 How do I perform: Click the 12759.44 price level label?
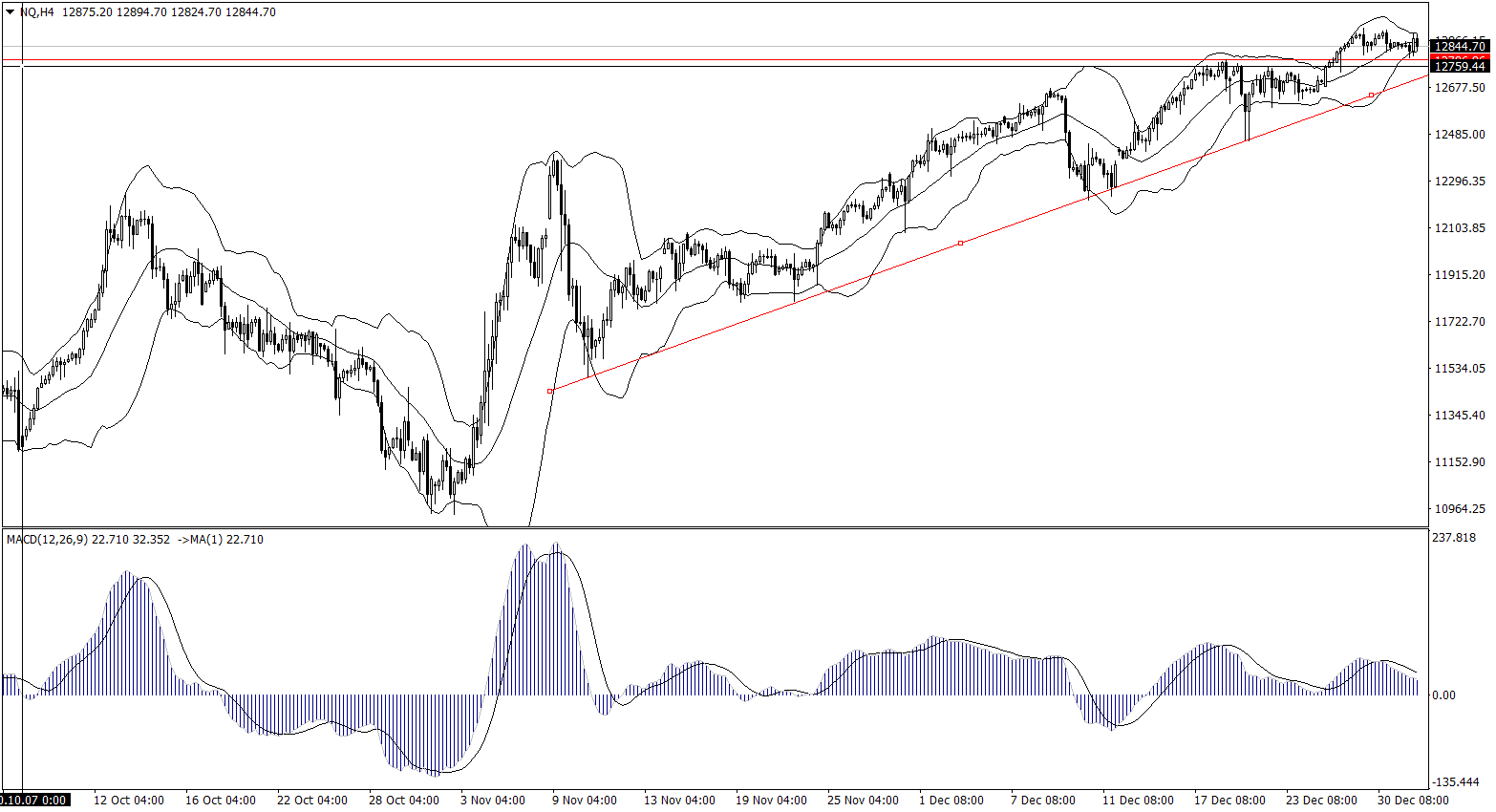[x=1460, y=67]
